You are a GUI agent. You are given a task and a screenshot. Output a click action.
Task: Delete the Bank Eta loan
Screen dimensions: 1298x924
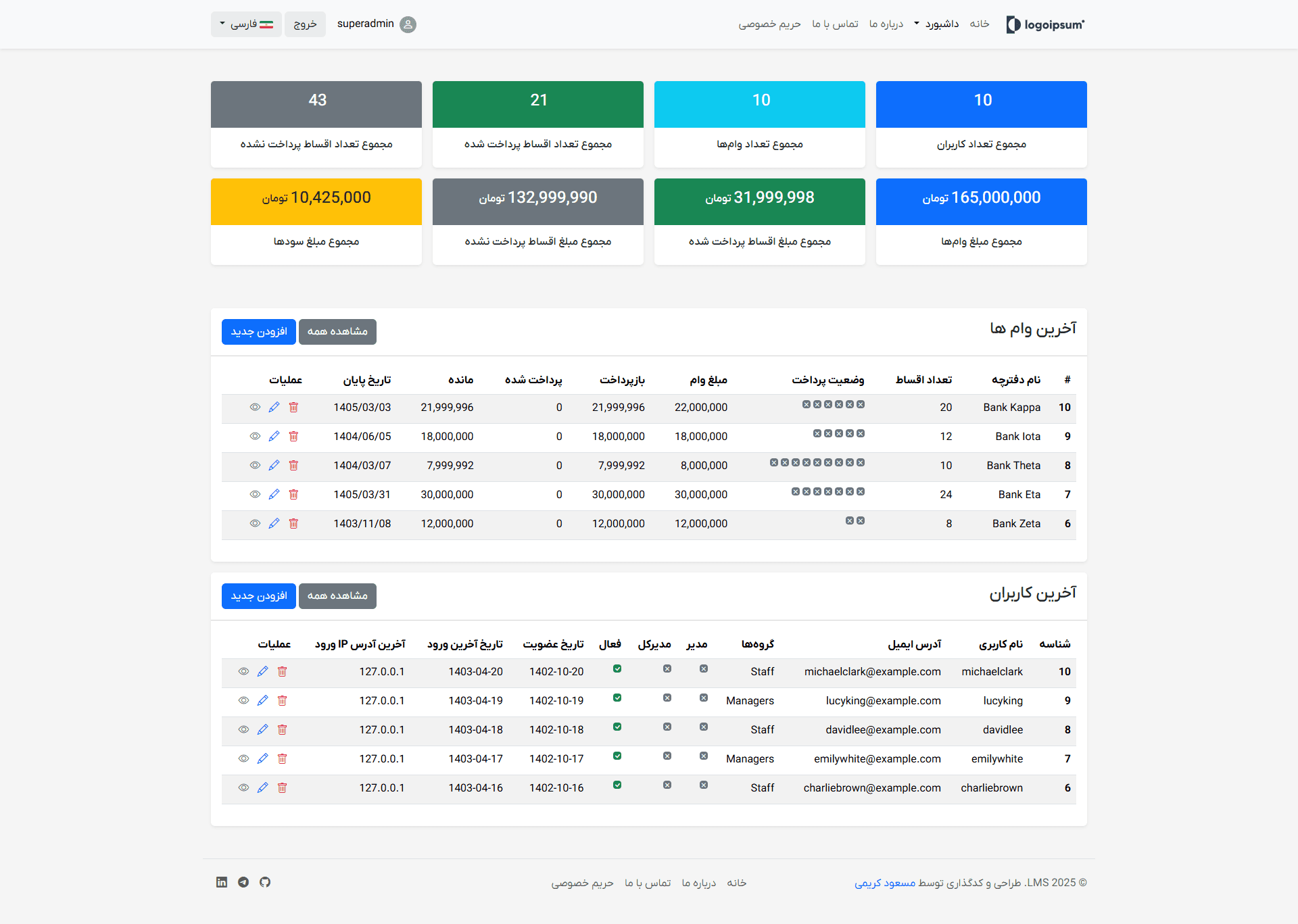point(293,494)
